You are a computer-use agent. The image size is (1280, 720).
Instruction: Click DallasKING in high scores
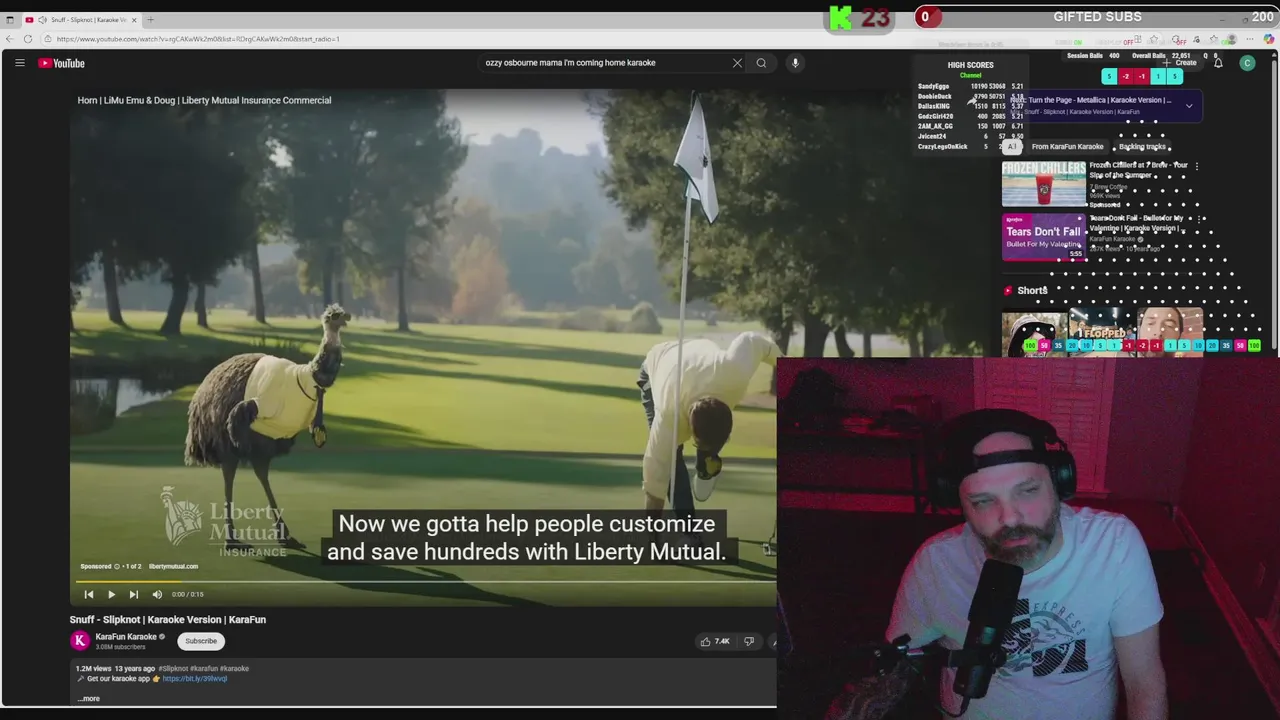tap(934, 107)
